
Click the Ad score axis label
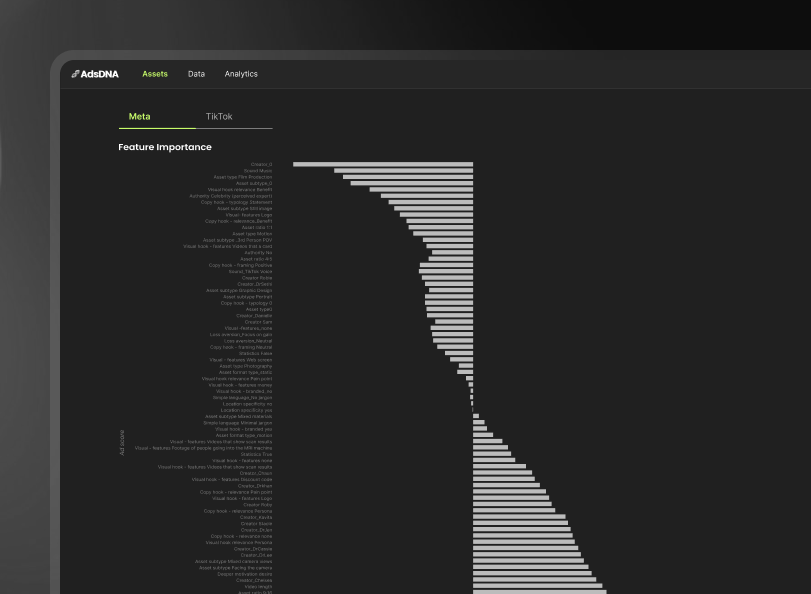[122, 443]
